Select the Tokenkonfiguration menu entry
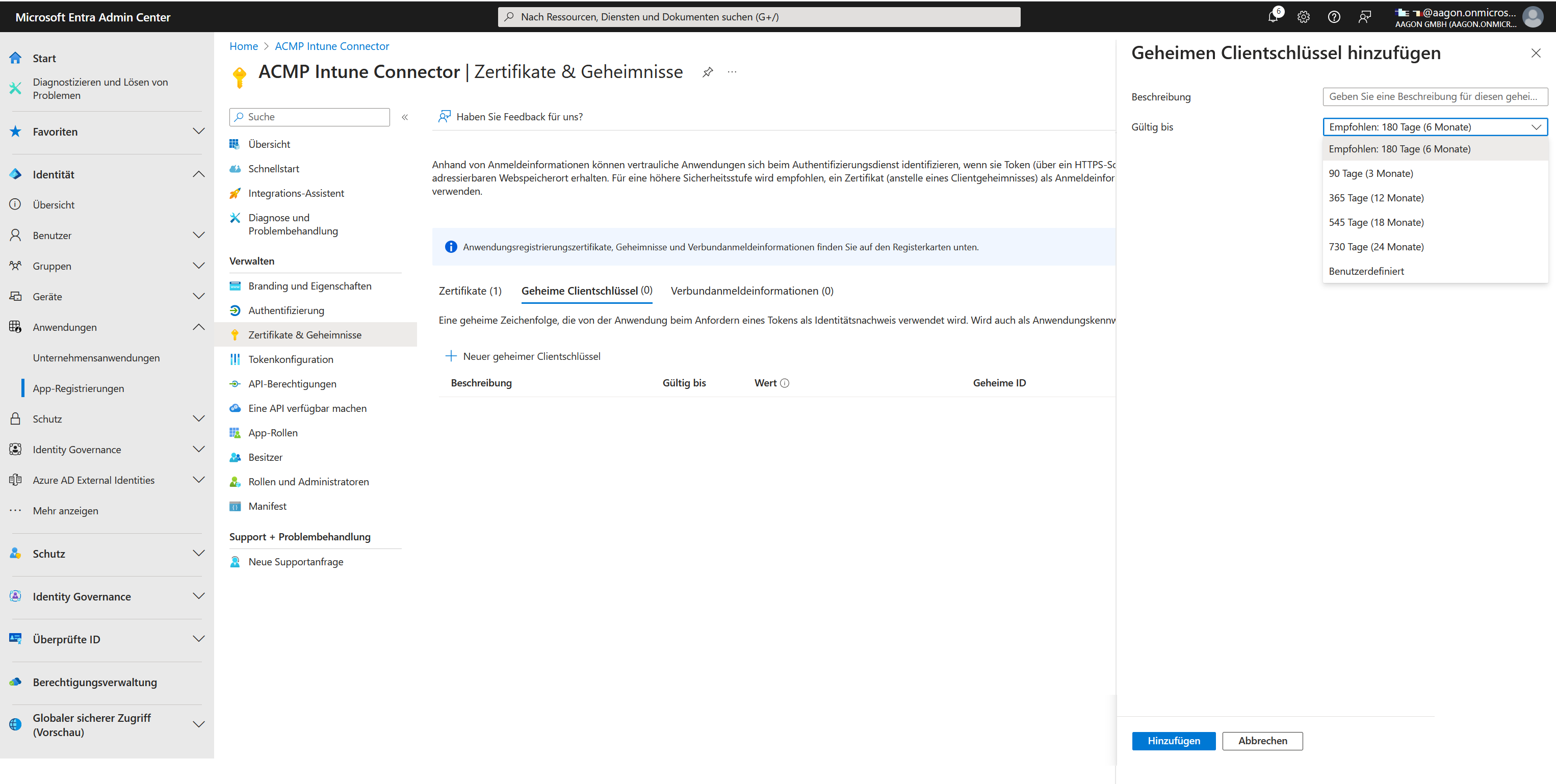This screenshot has width=1556, height=784. point(290,359)
